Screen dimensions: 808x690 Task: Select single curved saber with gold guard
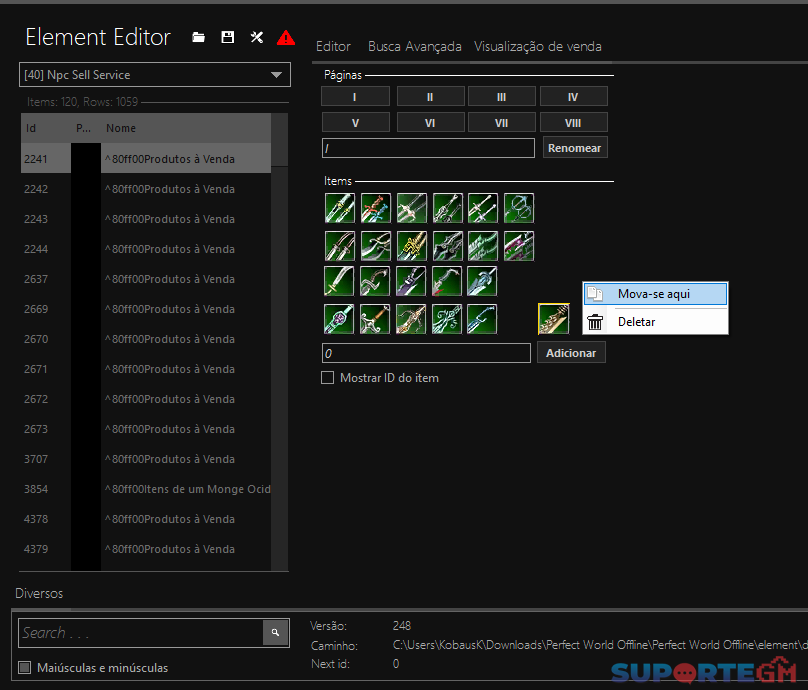click(339, 281)
